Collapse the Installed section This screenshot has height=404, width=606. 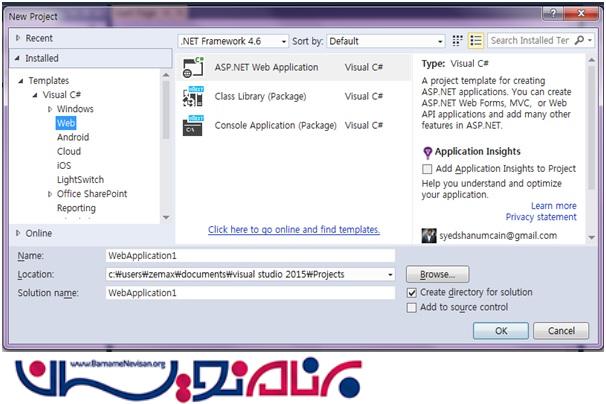coord(17,58)
